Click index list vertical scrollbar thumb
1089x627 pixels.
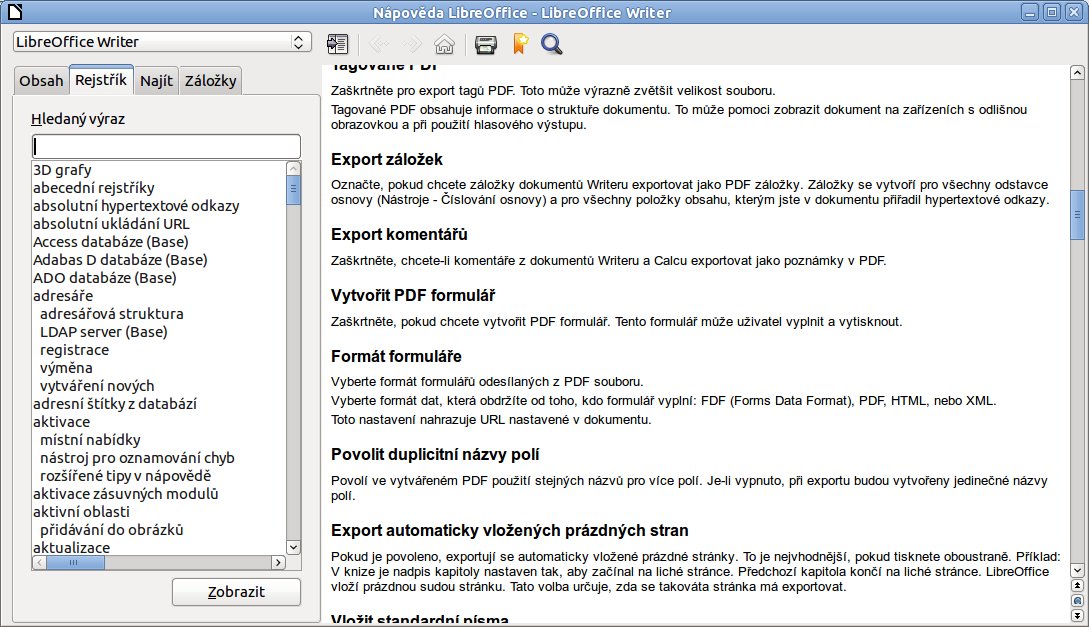[294, 190]
